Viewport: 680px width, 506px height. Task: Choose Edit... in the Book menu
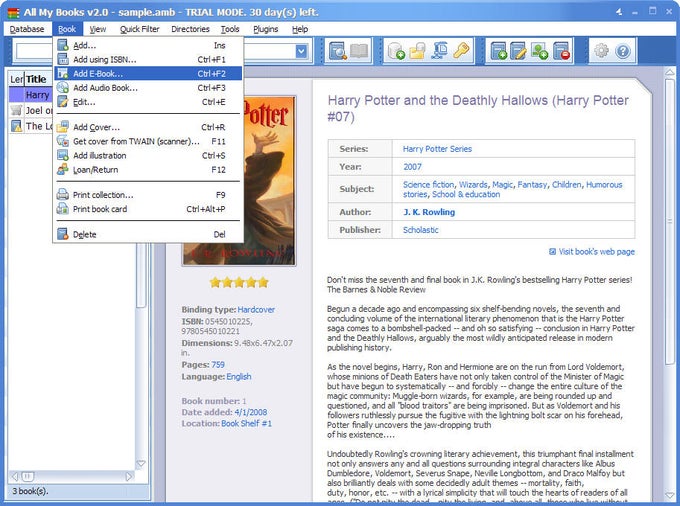coord(147,102)
